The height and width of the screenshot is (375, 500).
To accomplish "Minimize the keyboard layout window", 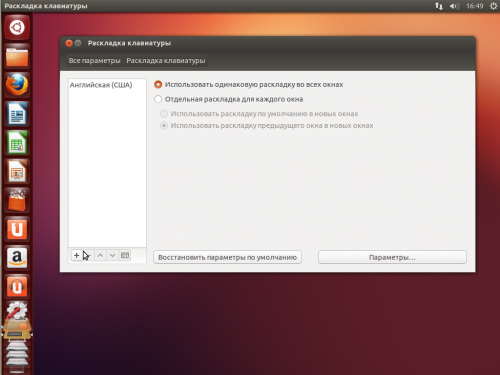I will pyautogui.click(x=78, y=43).
